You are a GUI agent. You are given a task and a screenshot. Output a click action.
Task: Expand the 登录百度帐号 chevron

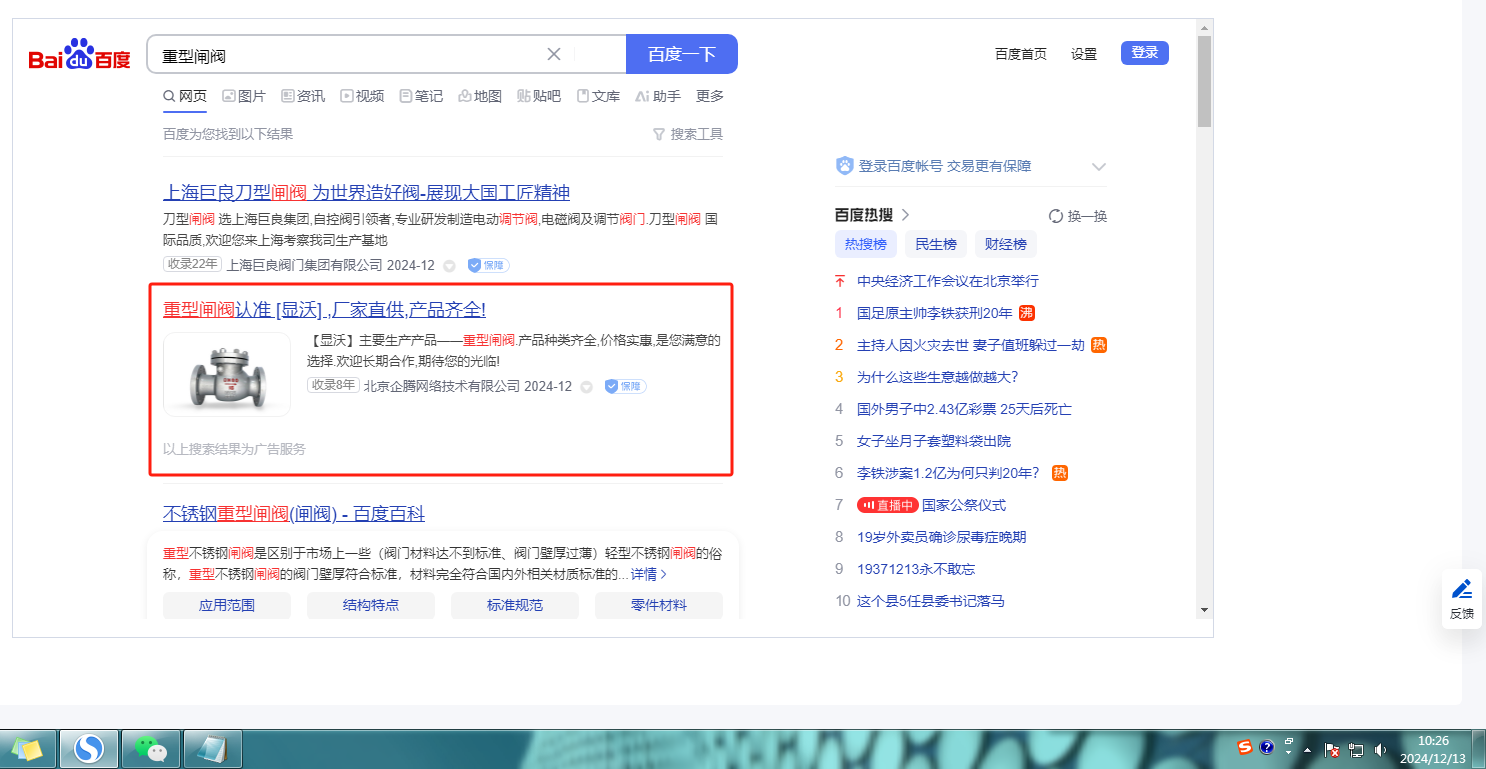(1099, 166)
